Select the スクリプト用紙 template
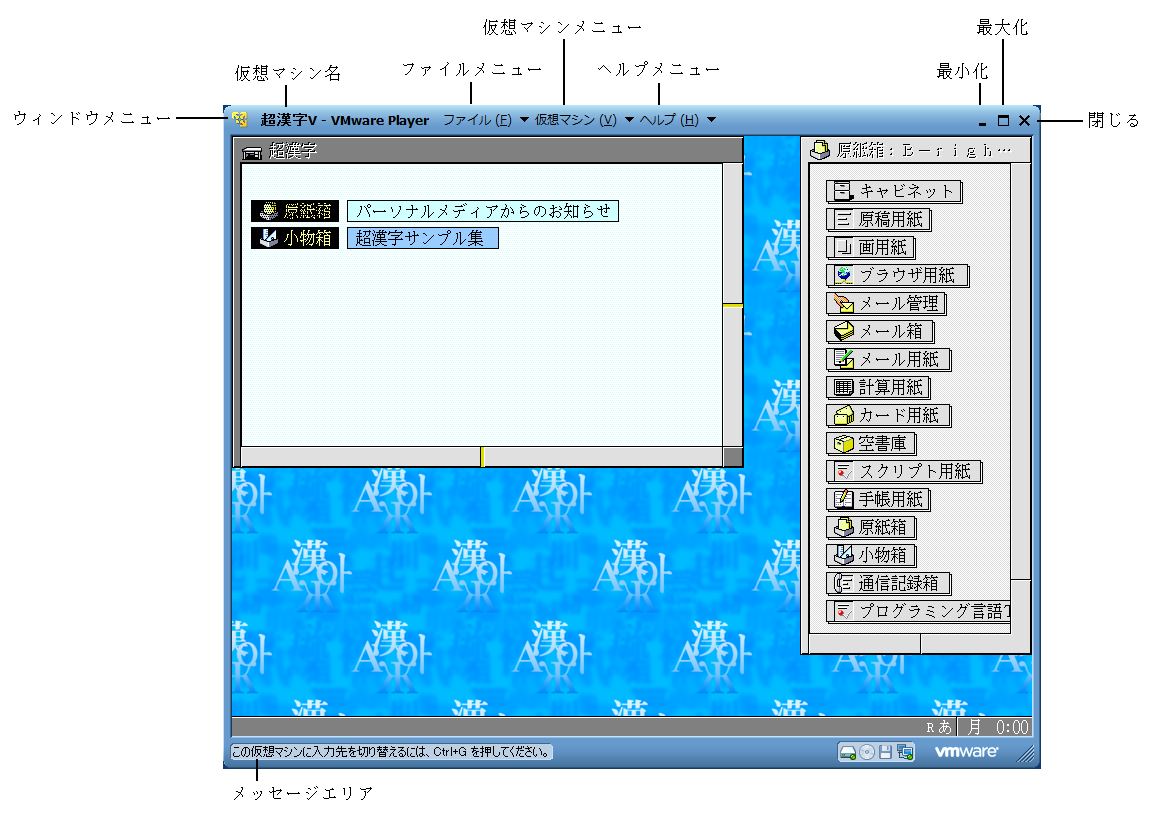The width and height of the screenshot is (1158, 814). 904,472
